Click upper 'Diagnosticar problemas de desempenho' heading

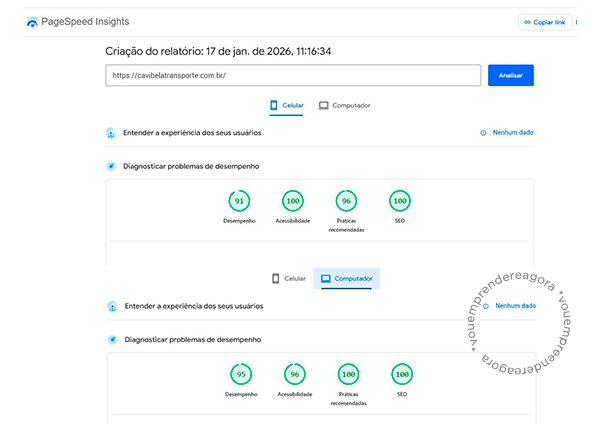coord(191,166)
